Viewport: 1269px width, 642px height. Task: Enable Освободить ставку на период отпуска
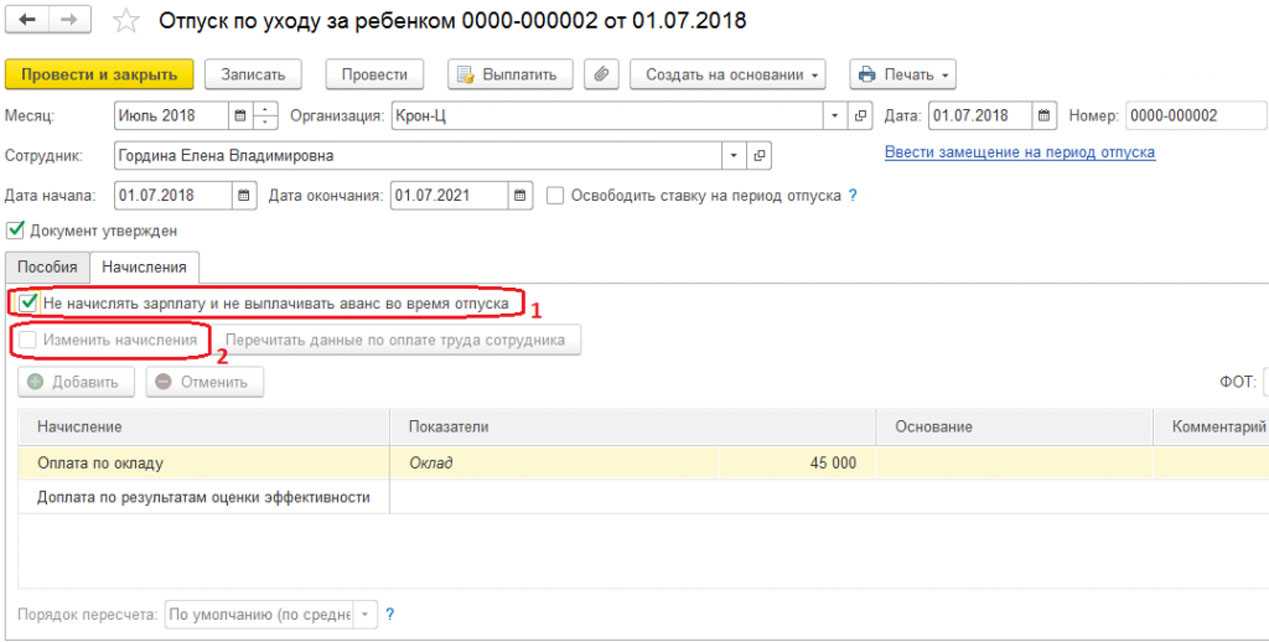pyautogui.click(x=557, y=194)
